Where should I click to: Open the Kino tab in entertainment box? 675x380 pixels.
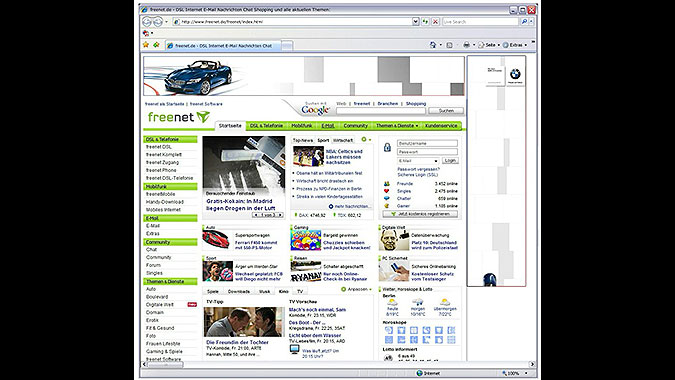point(283,291)
